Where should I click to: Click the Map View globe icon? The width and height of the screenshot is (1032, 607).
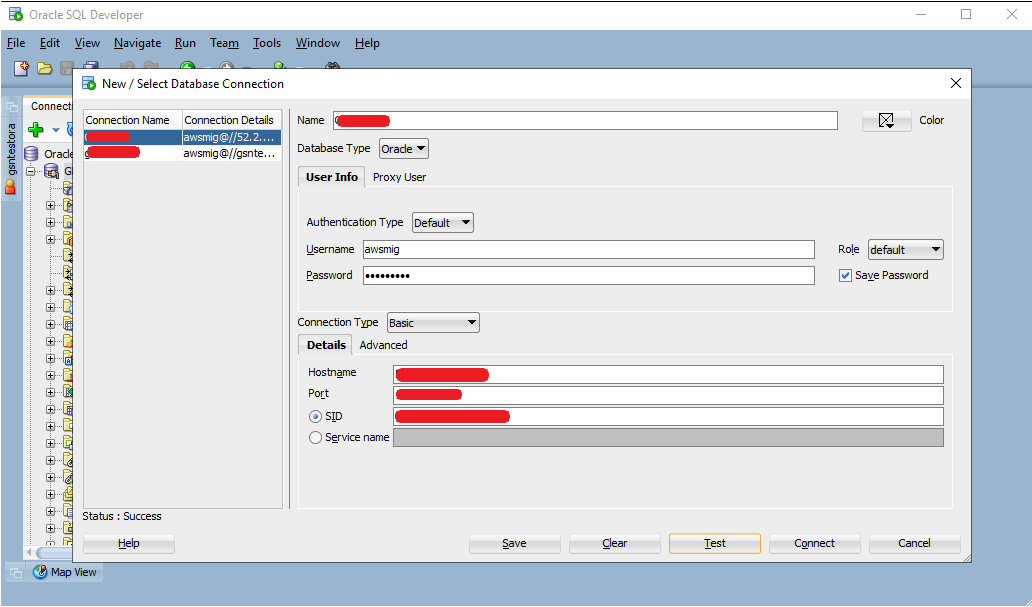[x=40, y=572]
